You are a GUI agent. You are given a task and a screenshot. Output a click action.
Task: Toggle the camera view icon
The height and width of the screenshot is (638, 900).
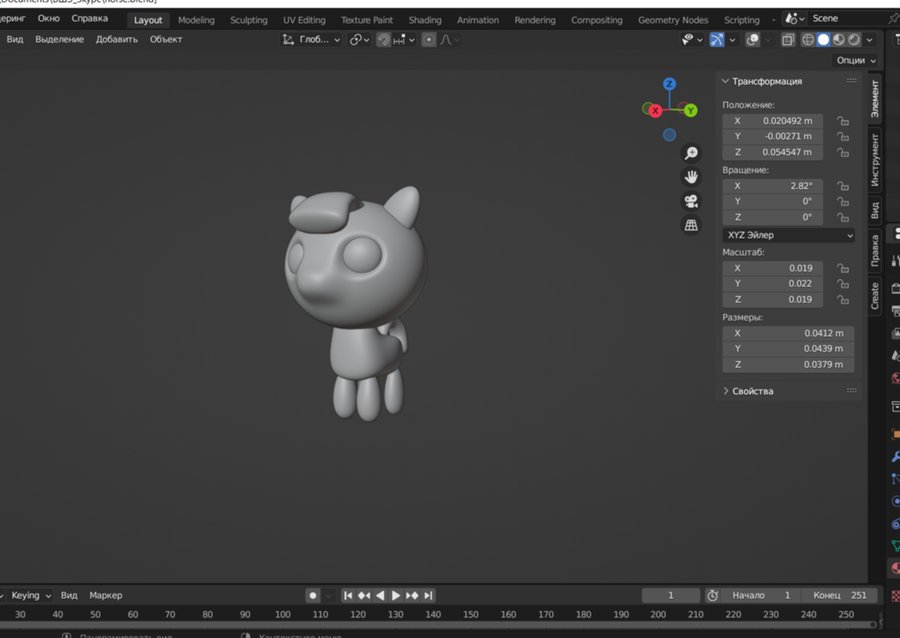click(x=691, y=201)
